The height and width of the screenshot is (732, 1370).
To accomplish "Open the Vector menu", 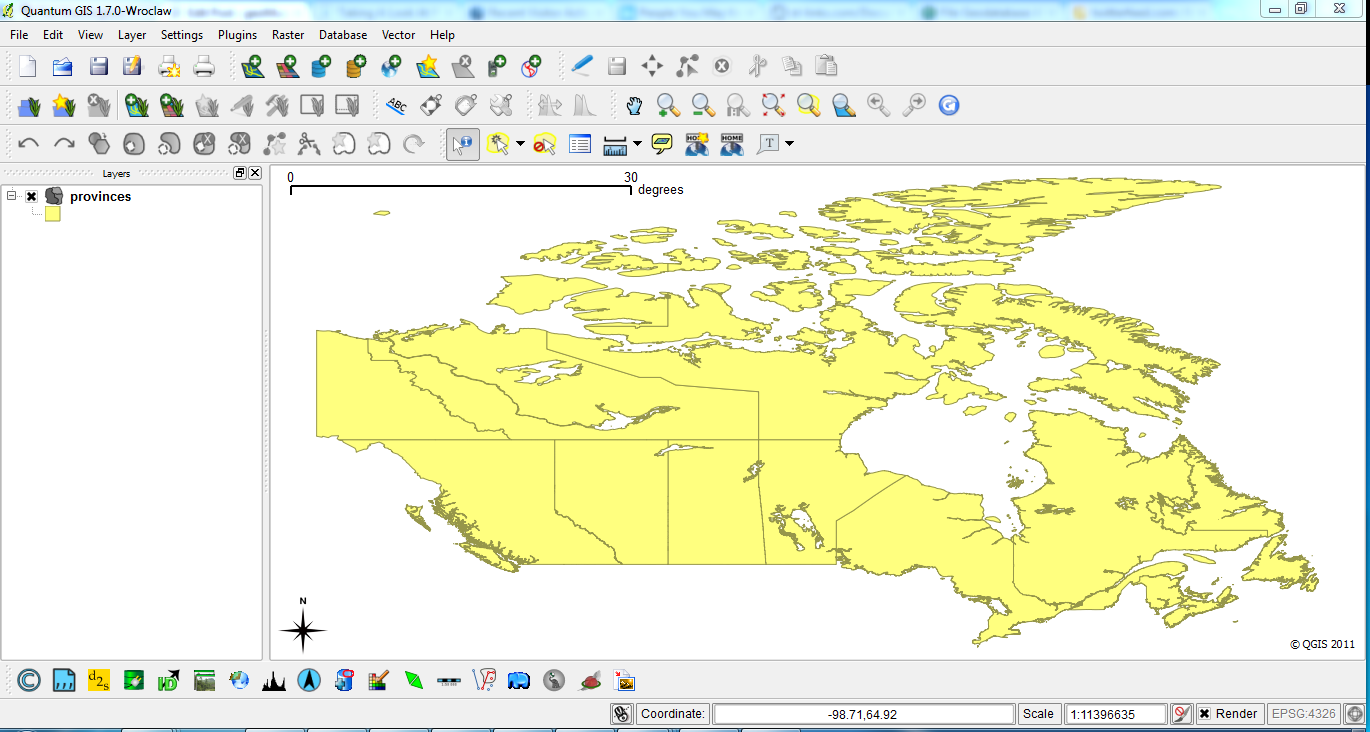I will (399, 34).
